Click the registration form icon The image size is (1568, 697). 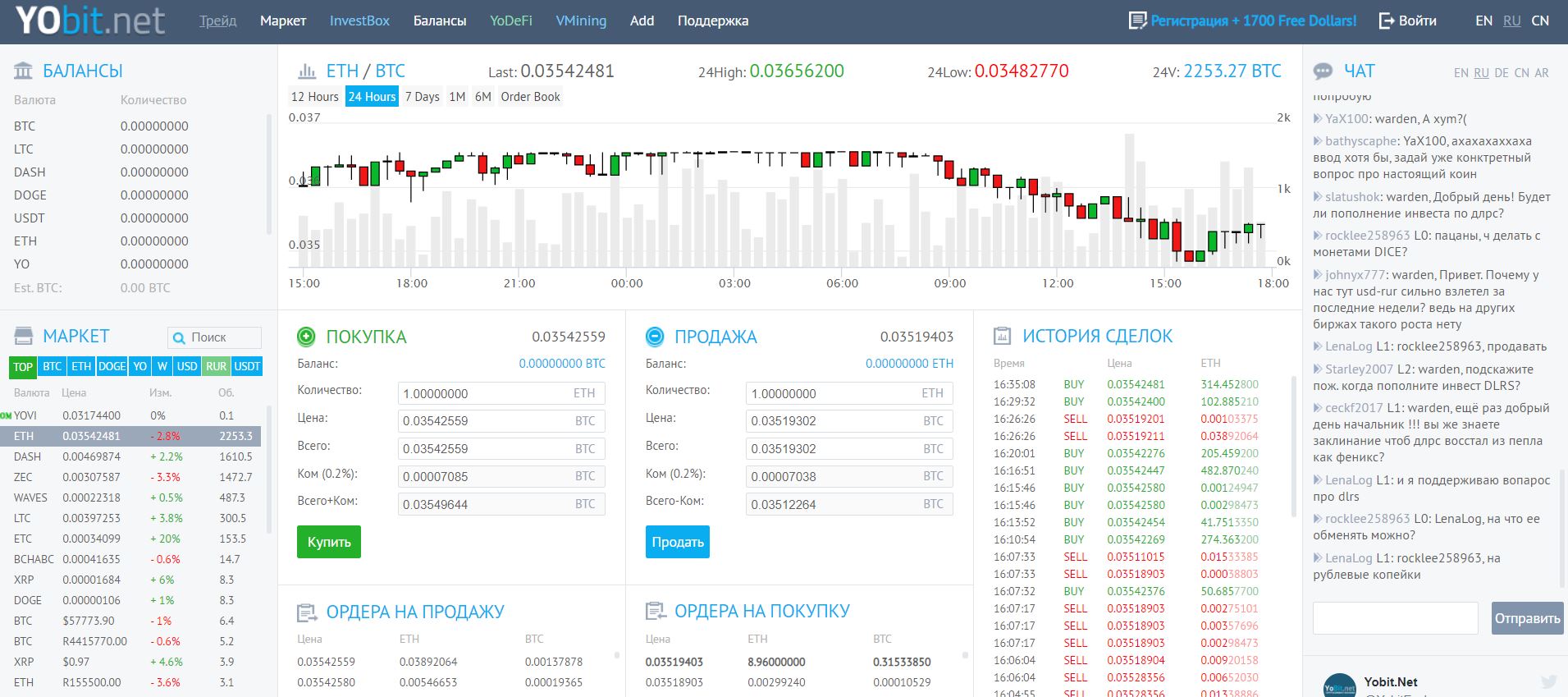pyautogui.click(x=1137, y=21)
